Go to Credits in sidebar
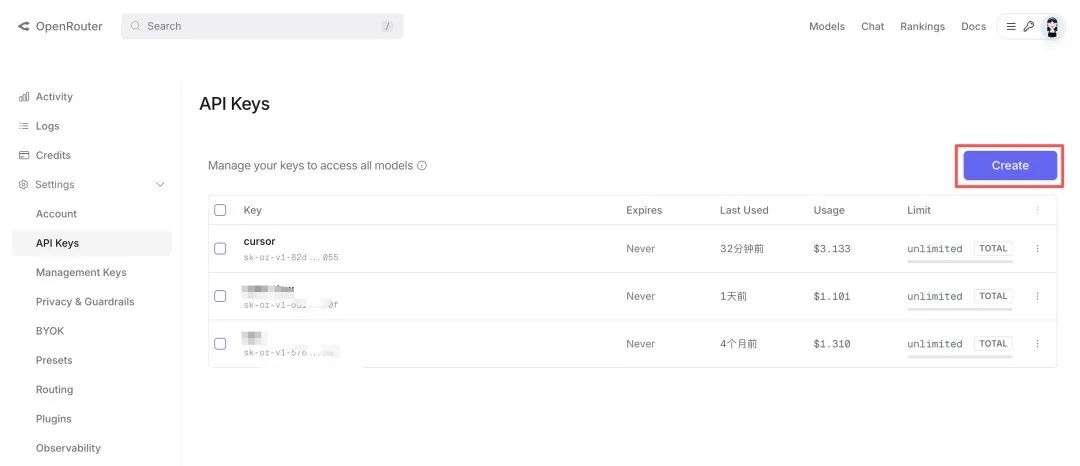 53,156
